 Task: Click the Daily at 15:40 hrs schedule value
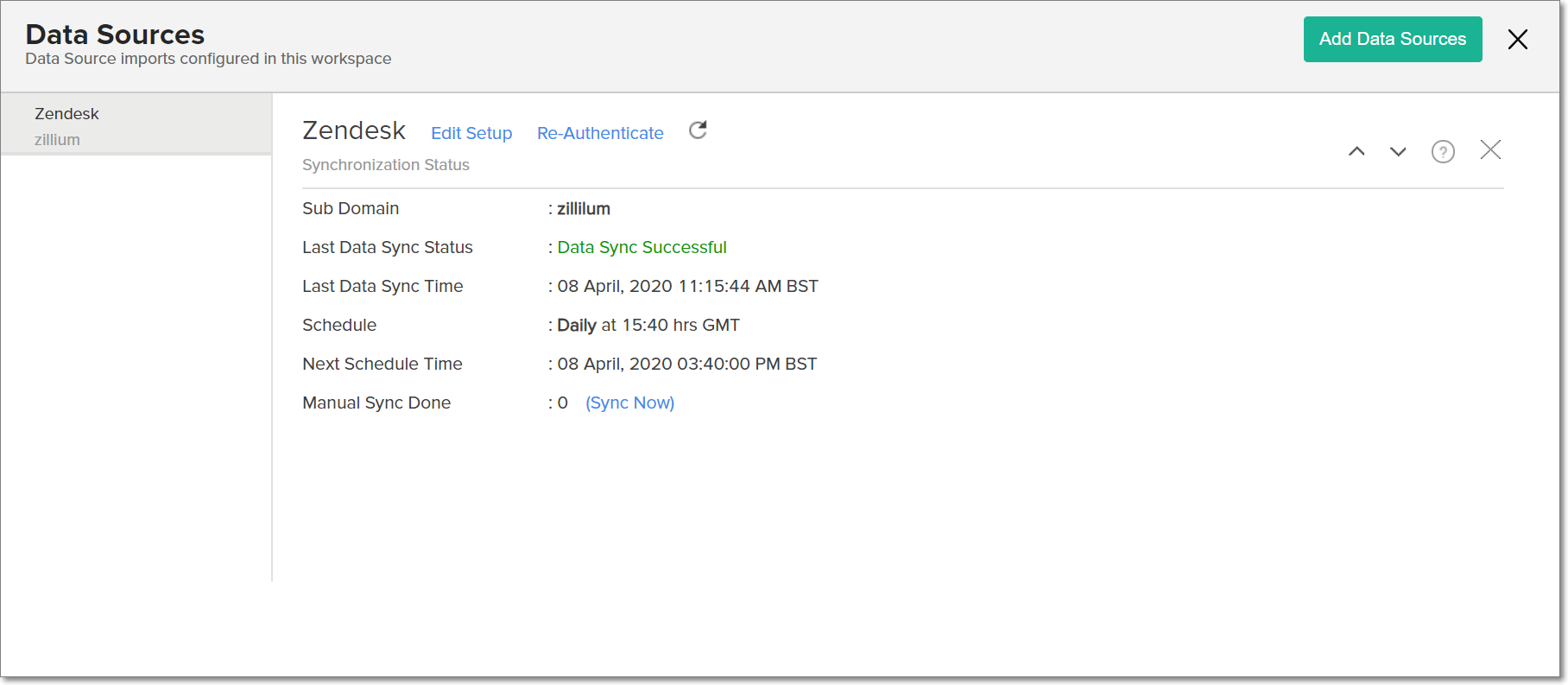coord(648,325)
